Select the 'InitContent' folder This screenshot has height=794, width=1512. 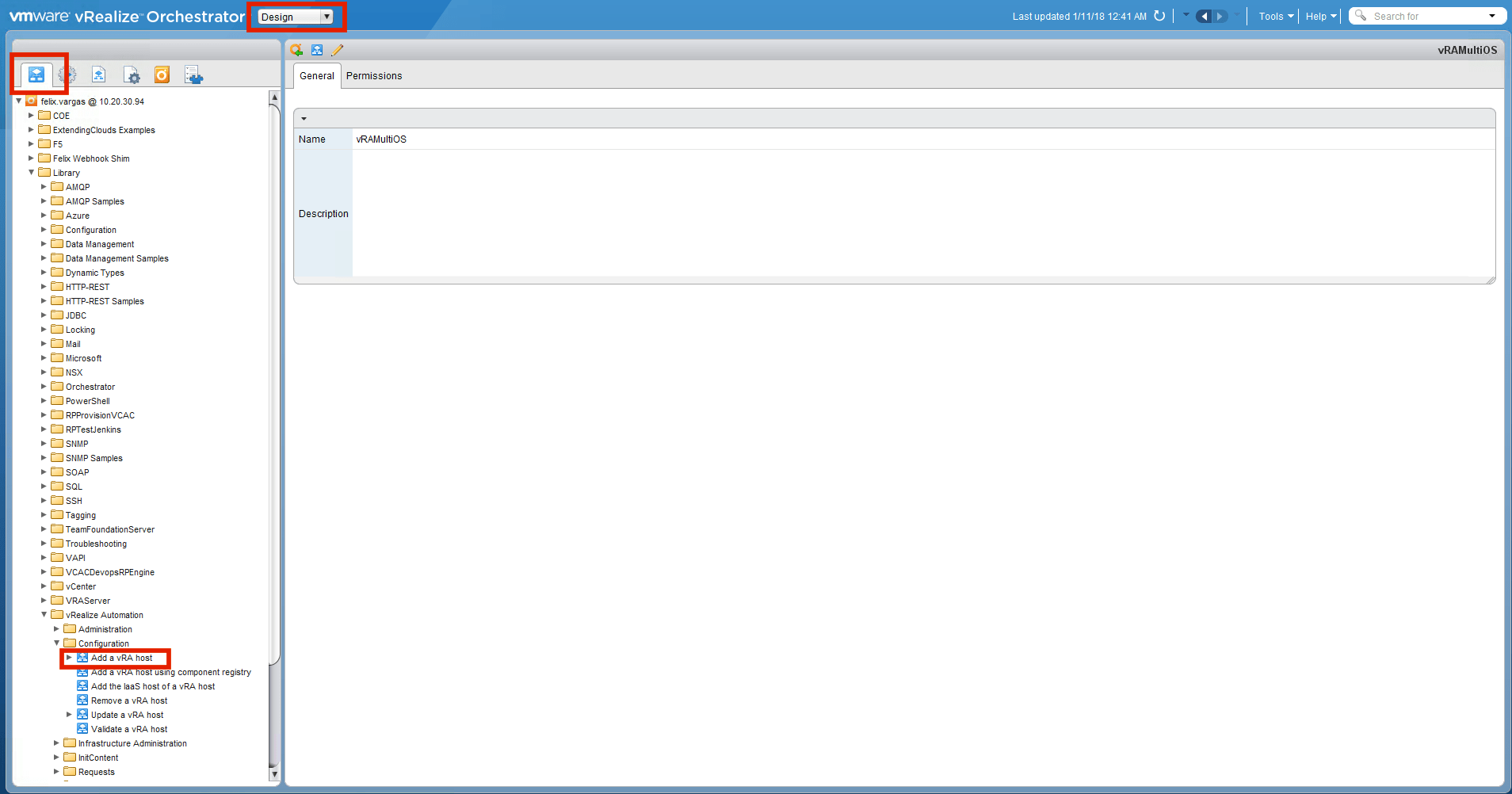(x=98, y=758)
